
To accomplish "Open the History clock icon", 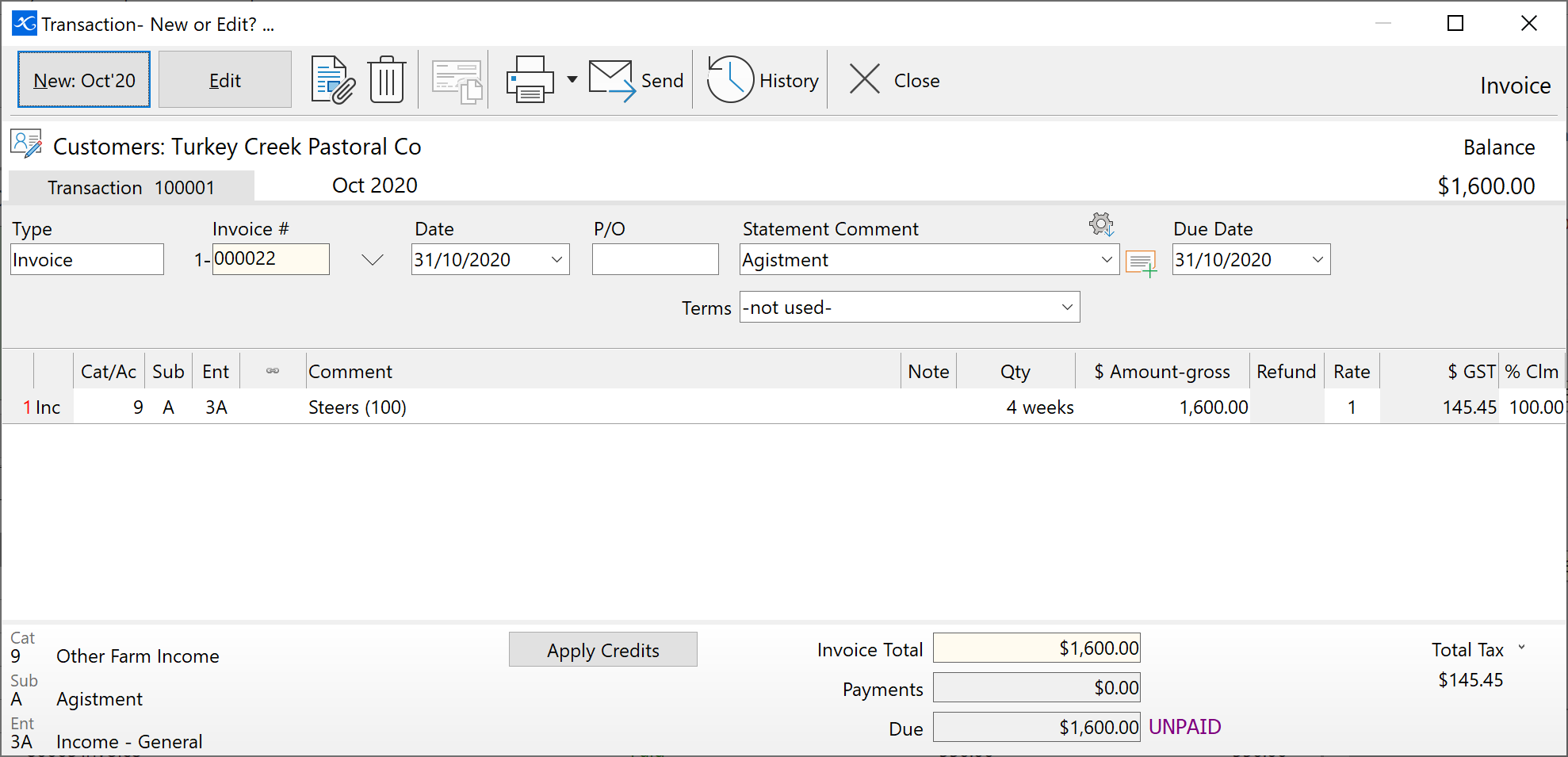I will (x=730, y=79).
